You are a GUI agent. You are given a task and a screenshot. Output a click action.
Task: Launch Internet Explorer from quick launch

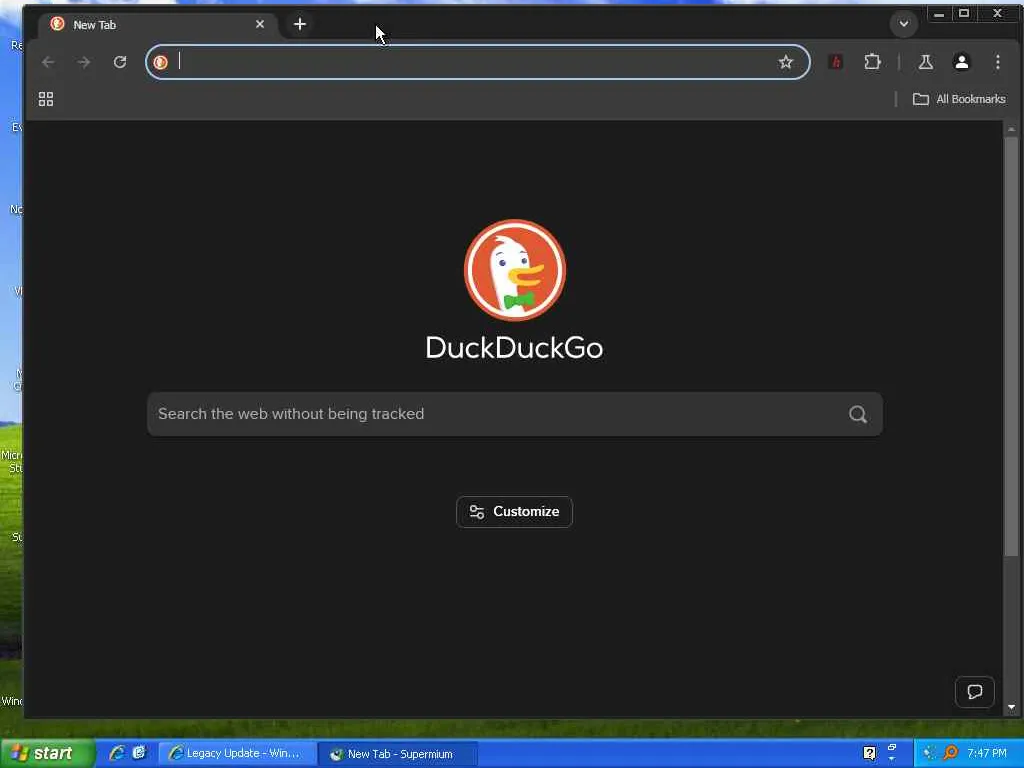tap(117, 753)
